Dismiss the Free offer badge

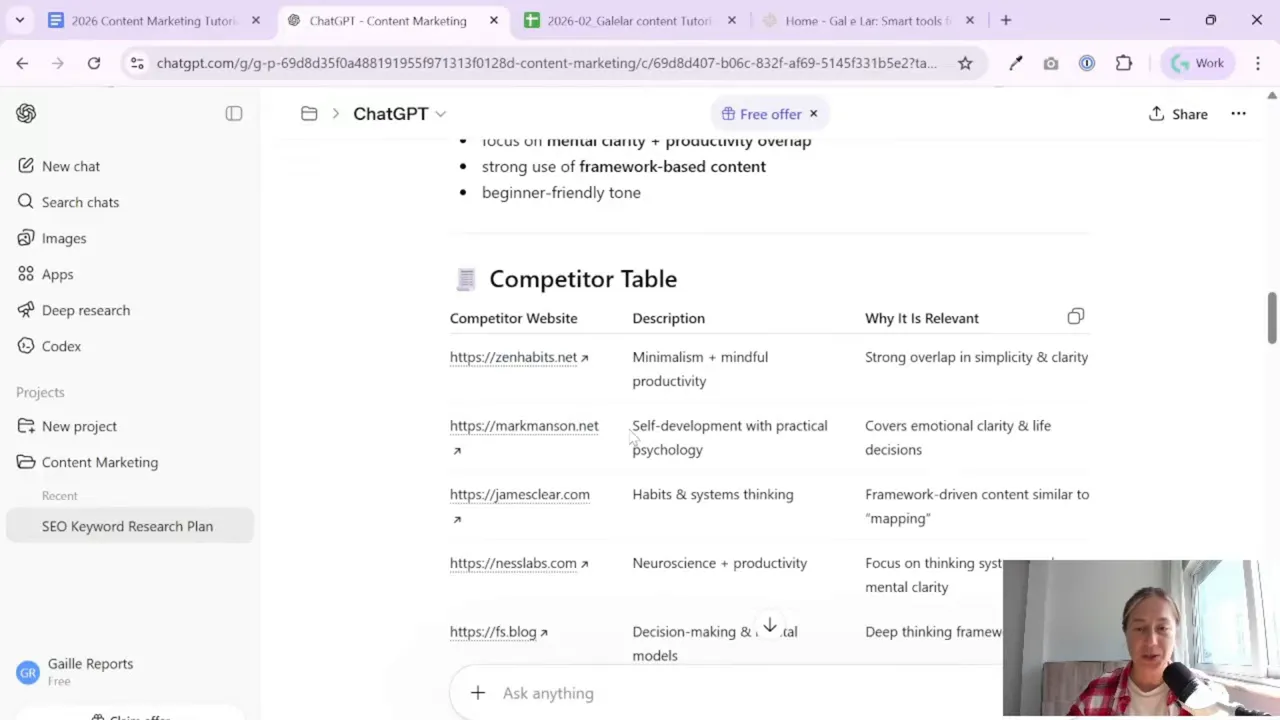click(813, 114)
